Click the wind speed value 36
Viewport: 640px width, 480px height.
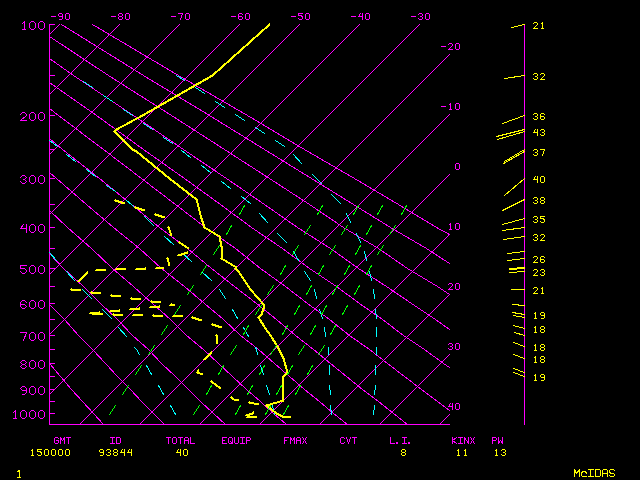(538, 117)
